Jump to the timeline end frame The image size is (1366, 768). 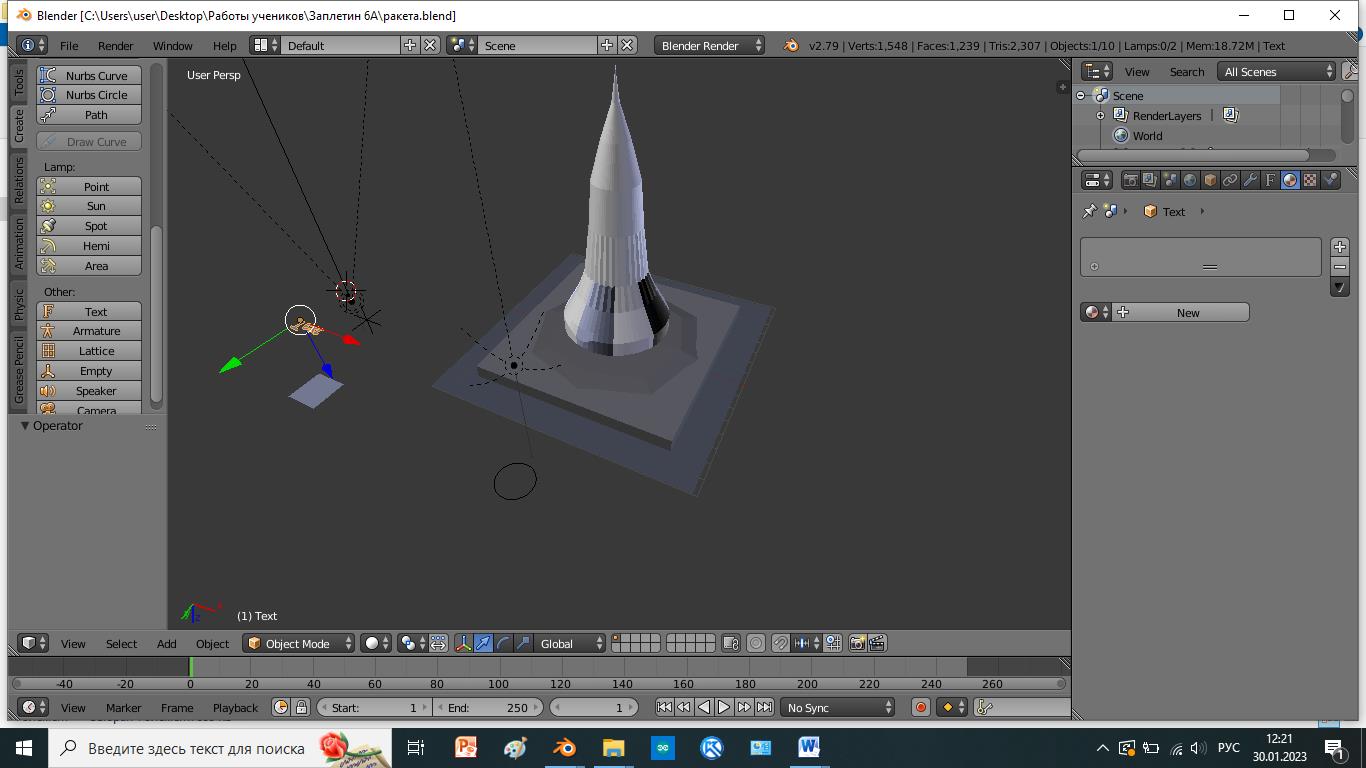(x=764, y=707)
